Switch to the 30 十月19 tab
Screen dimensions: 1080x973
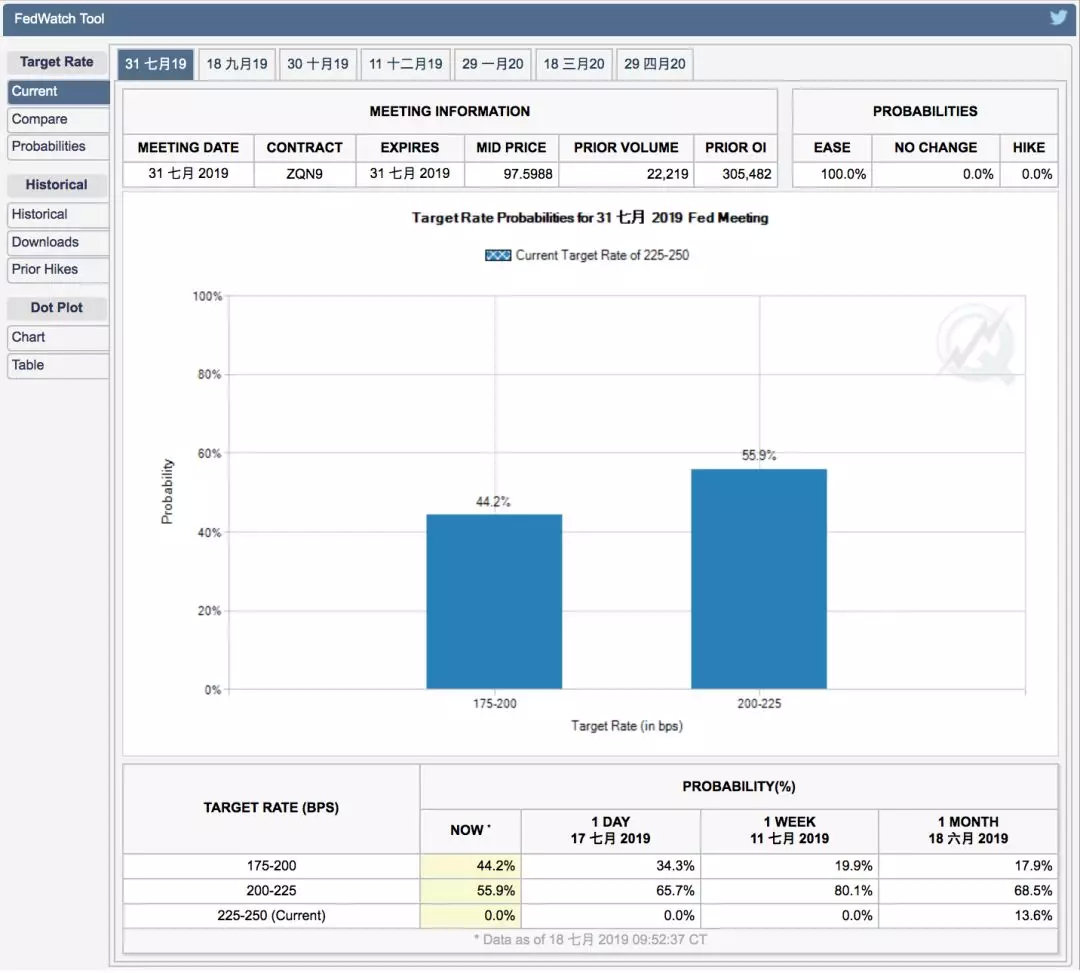click(x=318, y=64)
